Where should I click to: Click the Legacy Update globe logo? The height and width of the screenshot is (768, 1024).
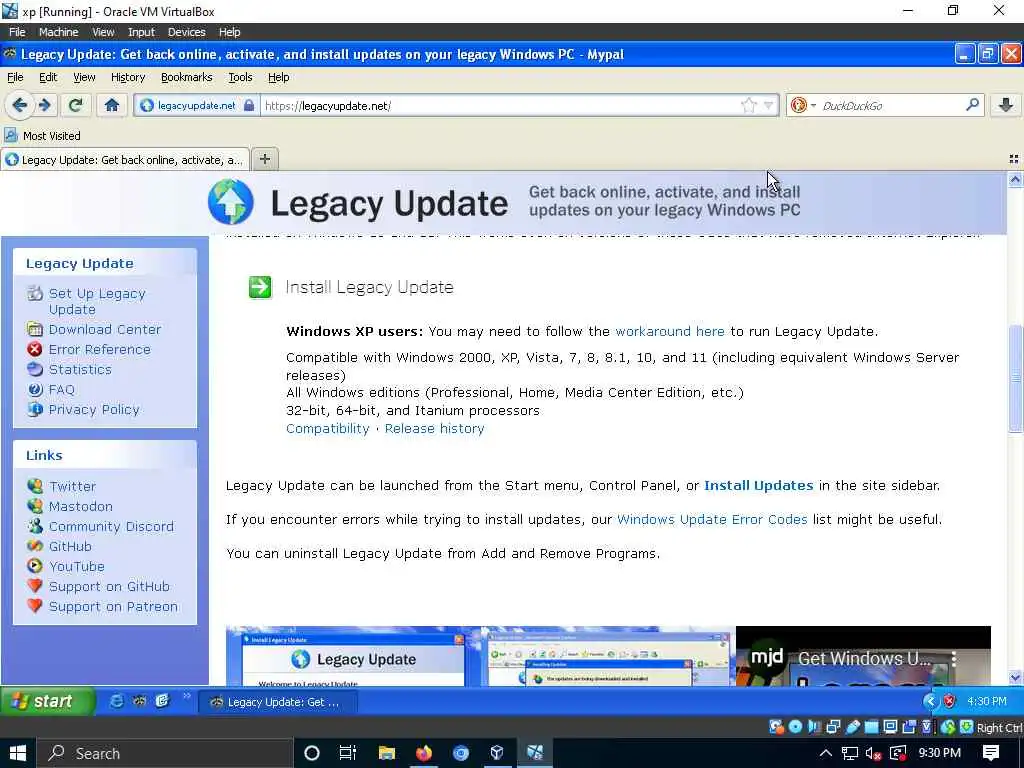click(x=231, y=202)
